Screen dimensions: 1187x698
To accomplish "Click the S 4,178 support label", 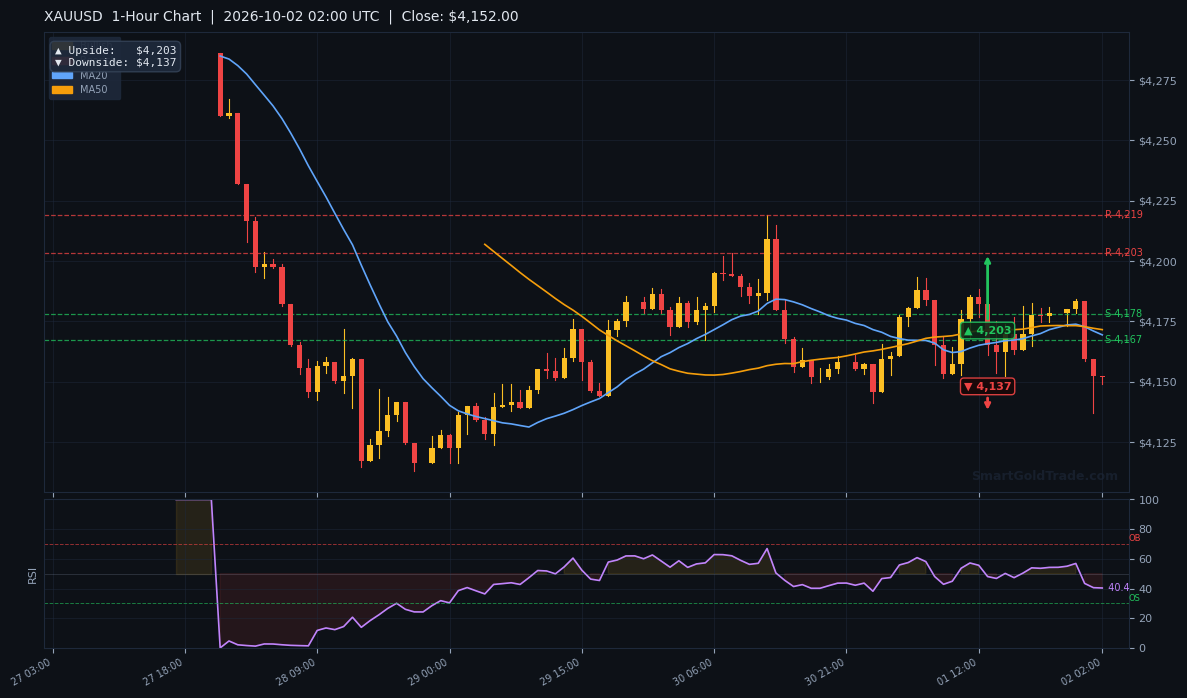I will point(1123,313).
